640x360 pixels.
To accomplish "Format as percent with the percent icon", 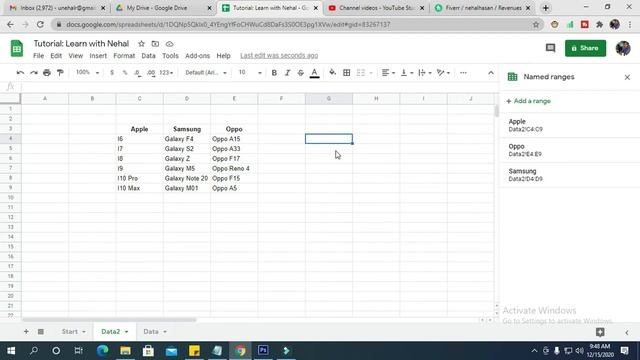I will pos(125,73).
